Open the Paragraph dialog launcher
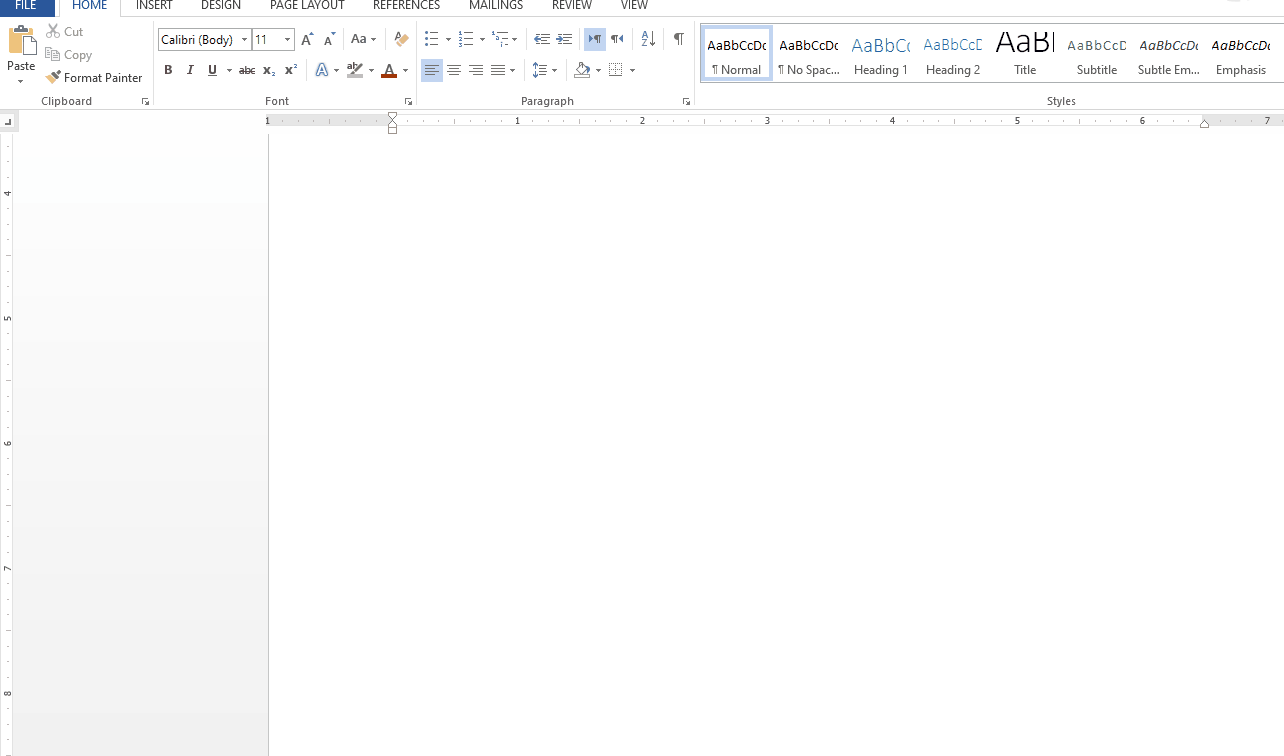This screenshot has width=1284, height=756. tap(686, 102)
